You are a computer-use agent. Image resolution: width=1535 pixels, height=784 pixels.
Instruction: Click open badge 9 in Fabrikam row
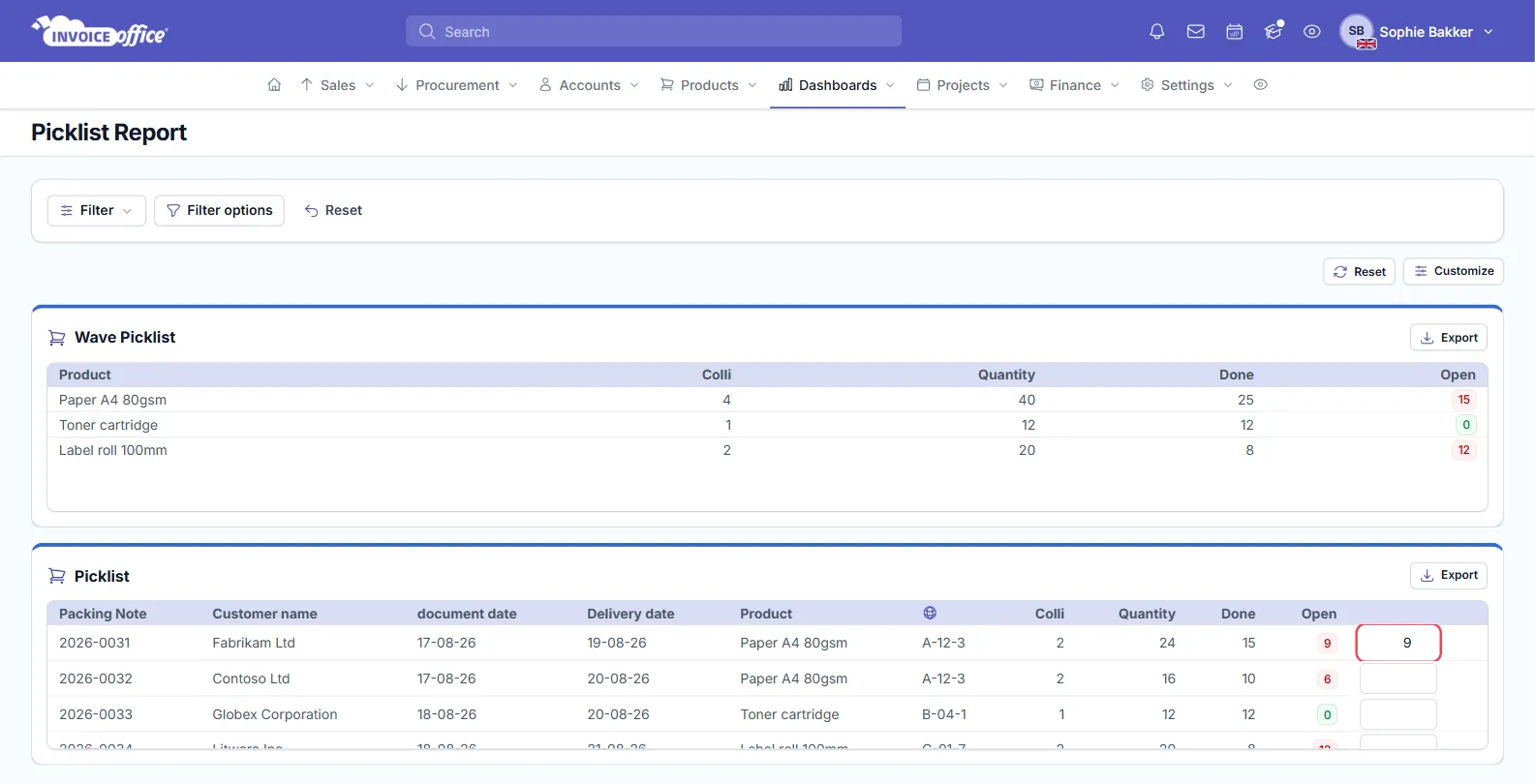point(1327,644)
